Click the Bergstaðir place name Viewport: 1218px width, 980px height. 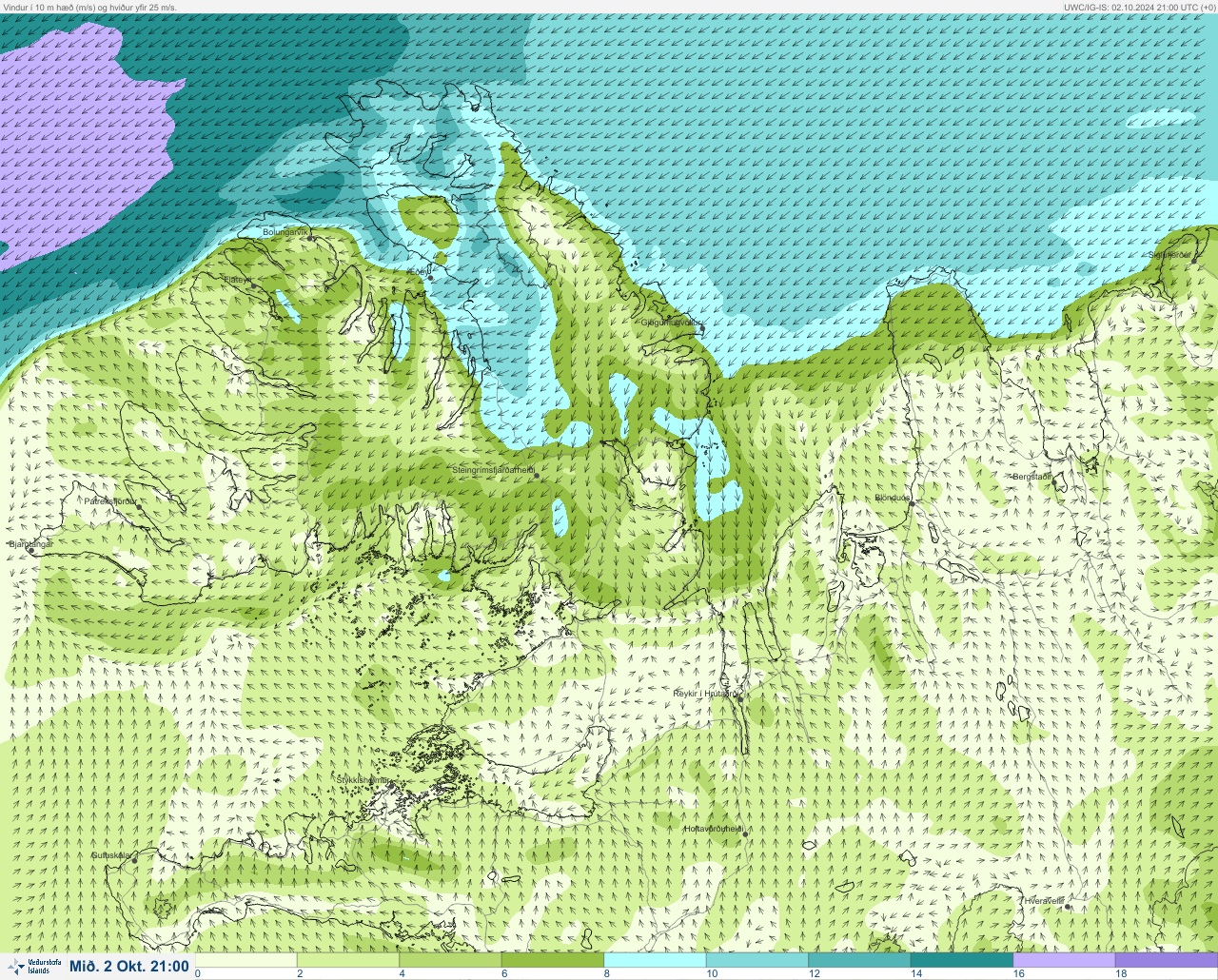1032,476
